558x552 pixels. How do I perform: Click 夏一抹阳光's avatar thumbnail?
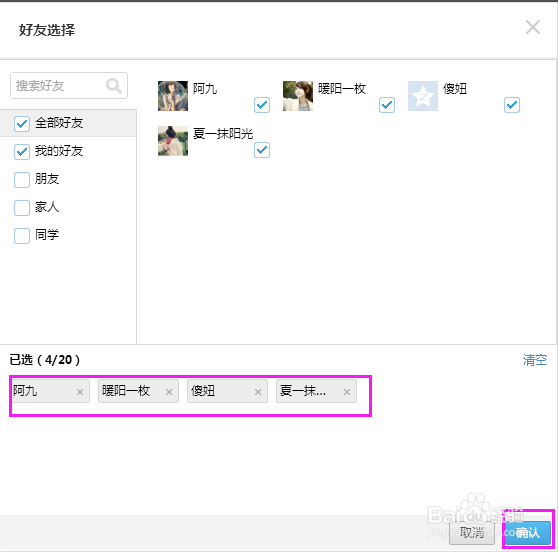pos(173,141)
